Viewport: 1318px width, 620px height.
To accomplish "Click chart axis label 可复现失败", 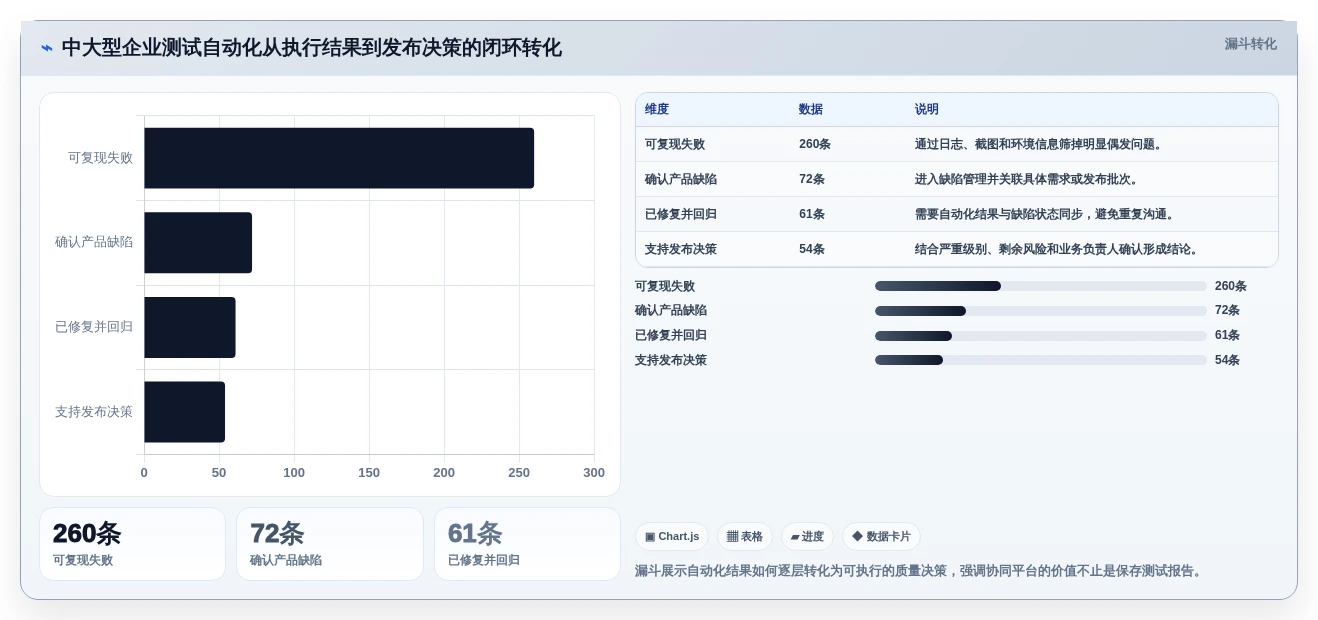I will [100, 158].
